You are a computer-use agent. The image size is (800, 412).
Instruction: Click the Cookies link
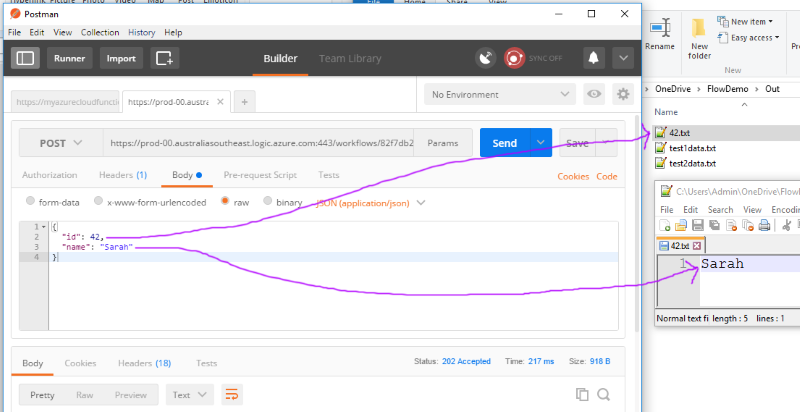pyautogui.click(x=573, y=176)
